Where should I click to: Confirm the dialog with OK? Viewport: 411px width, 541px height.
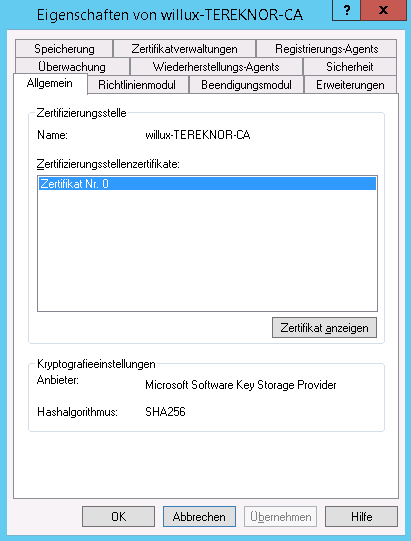(x=118, y=517)
